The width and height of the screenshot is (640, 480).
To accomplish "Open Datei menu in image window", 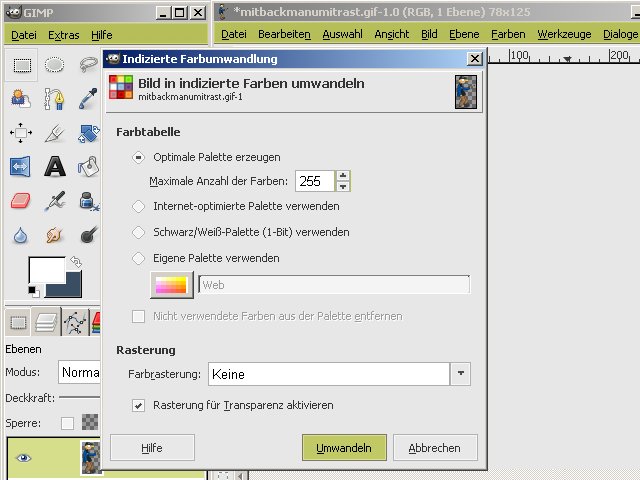I will point(233,34).
